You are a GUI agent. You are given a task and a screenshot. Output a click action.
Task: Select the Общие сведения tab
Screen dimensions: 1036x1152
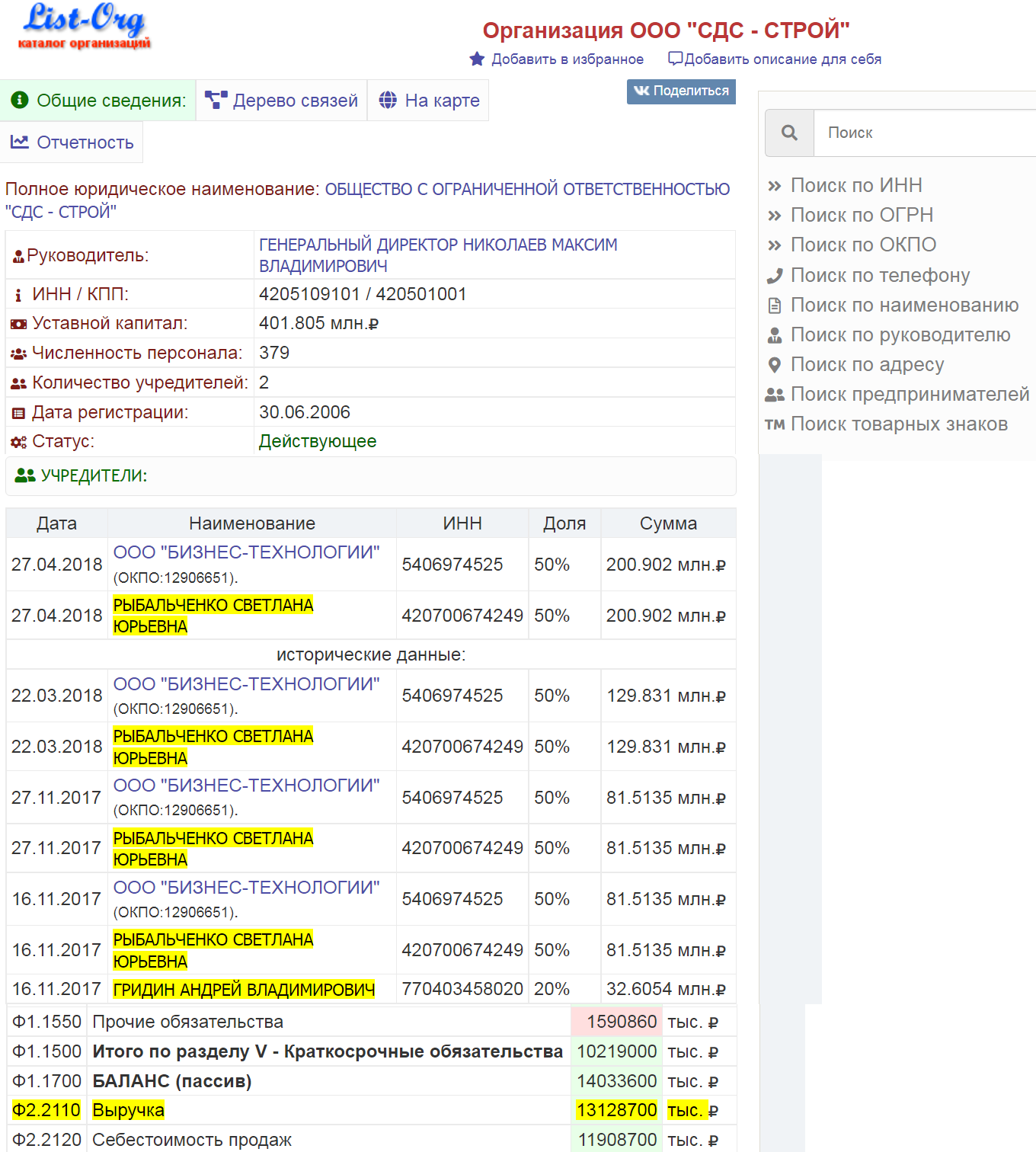[x=98, y=101]
